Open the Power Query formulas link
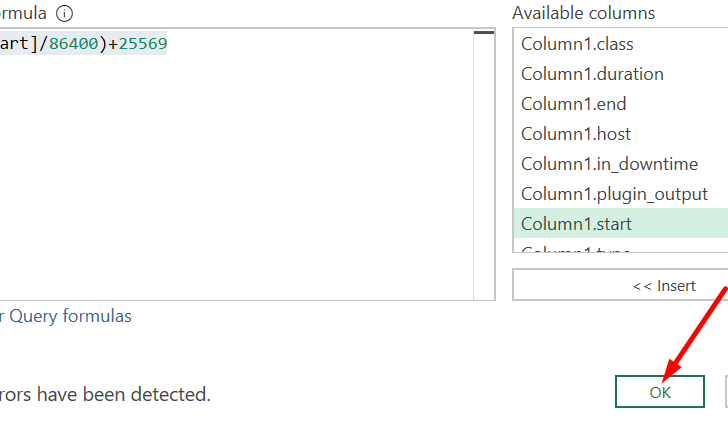 click(65, 316)
